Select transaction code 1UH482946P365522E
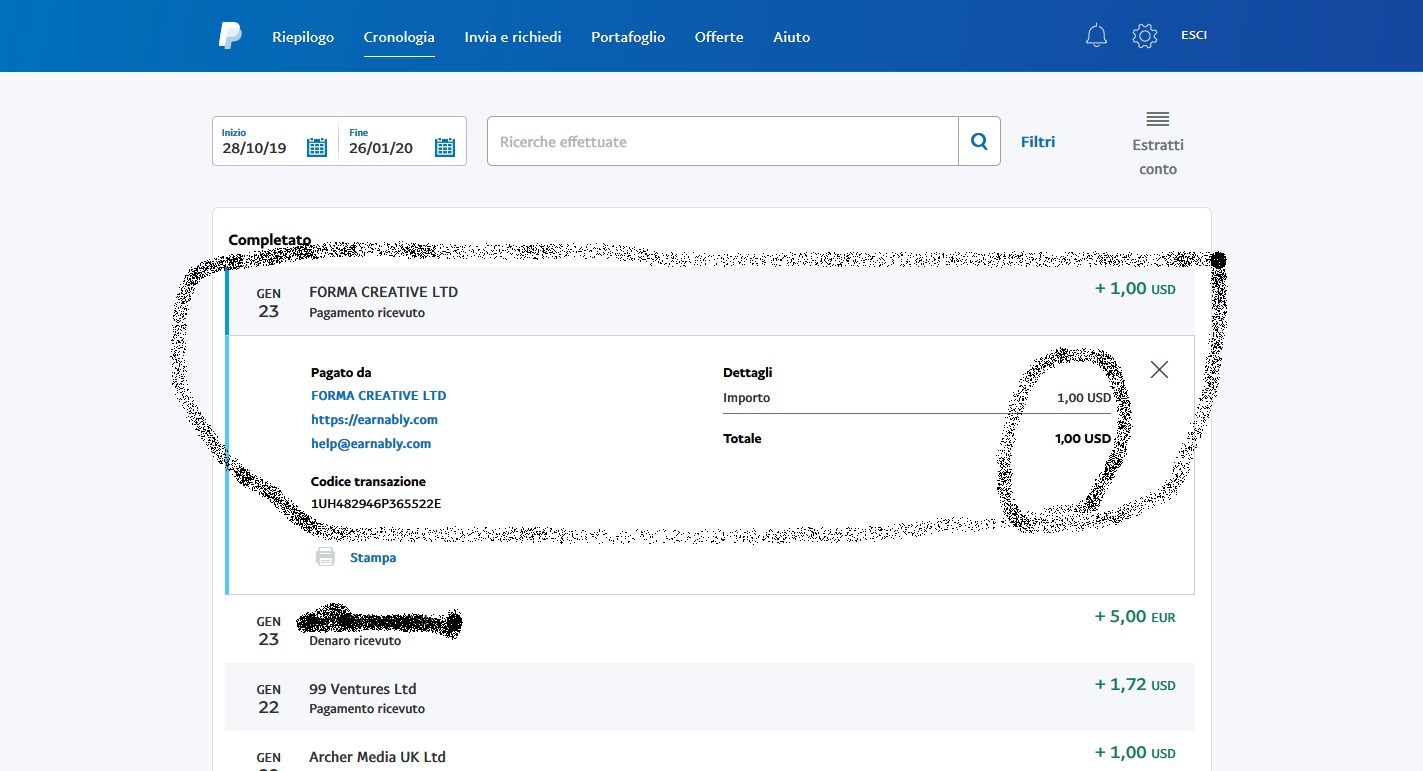Viewport: 1423px width, 771px height. (376, 503)
